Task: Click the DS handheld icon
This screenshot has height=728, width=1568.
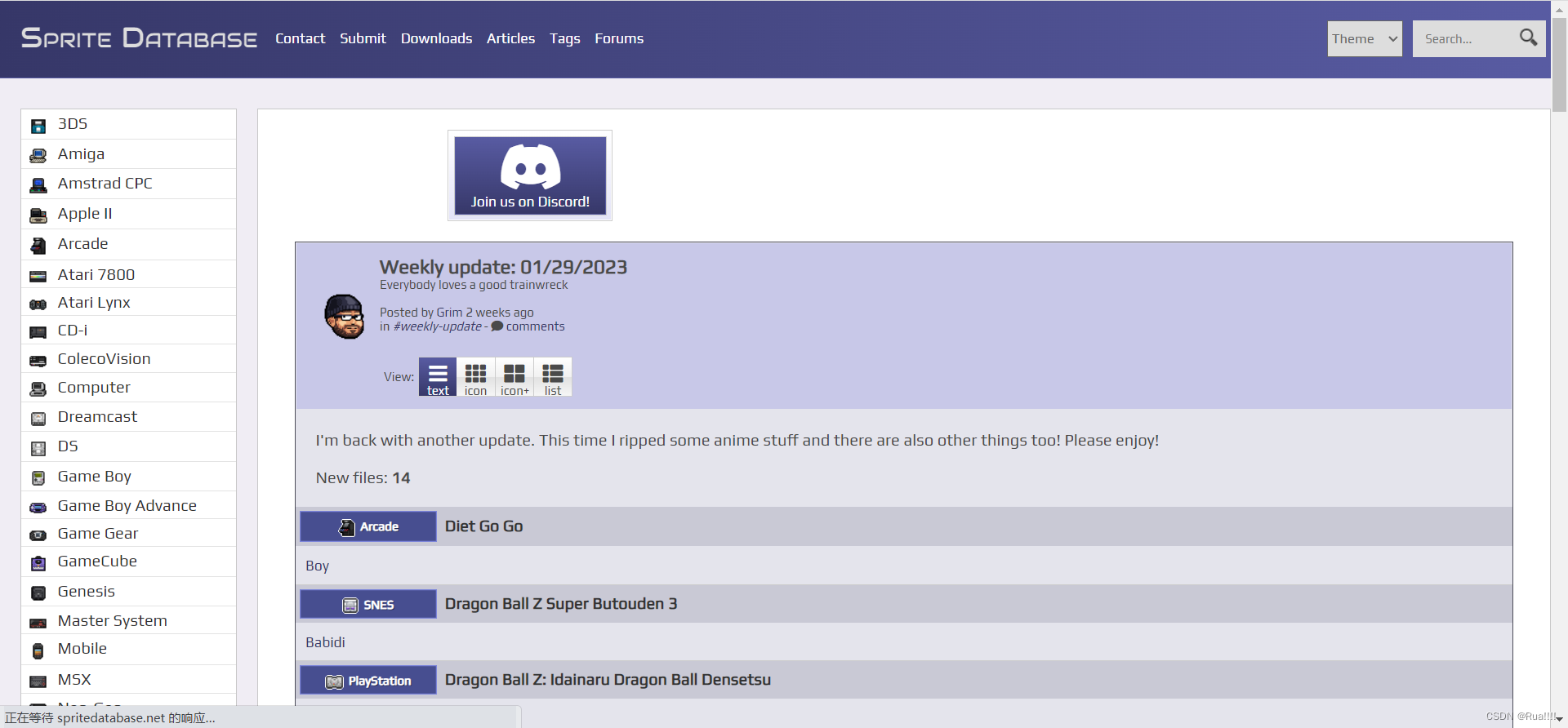Action: click(38, 448)
